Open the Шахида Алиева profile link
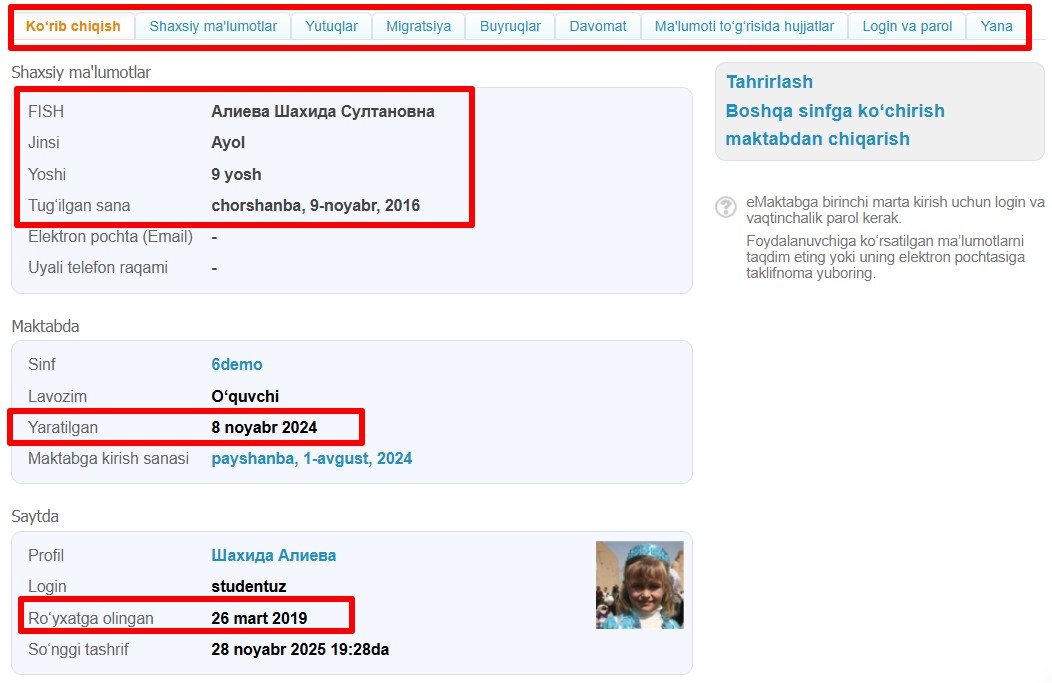 point(273,556)
